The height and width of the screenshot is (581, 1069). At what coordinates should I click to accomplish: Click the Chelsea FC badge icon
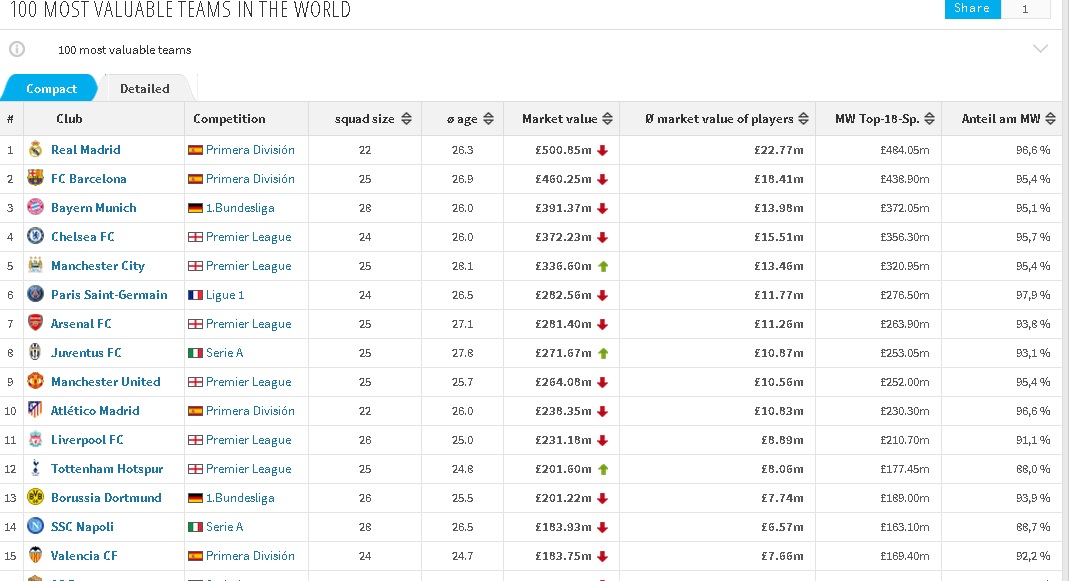pyautogui.click(x=35, y=236)
